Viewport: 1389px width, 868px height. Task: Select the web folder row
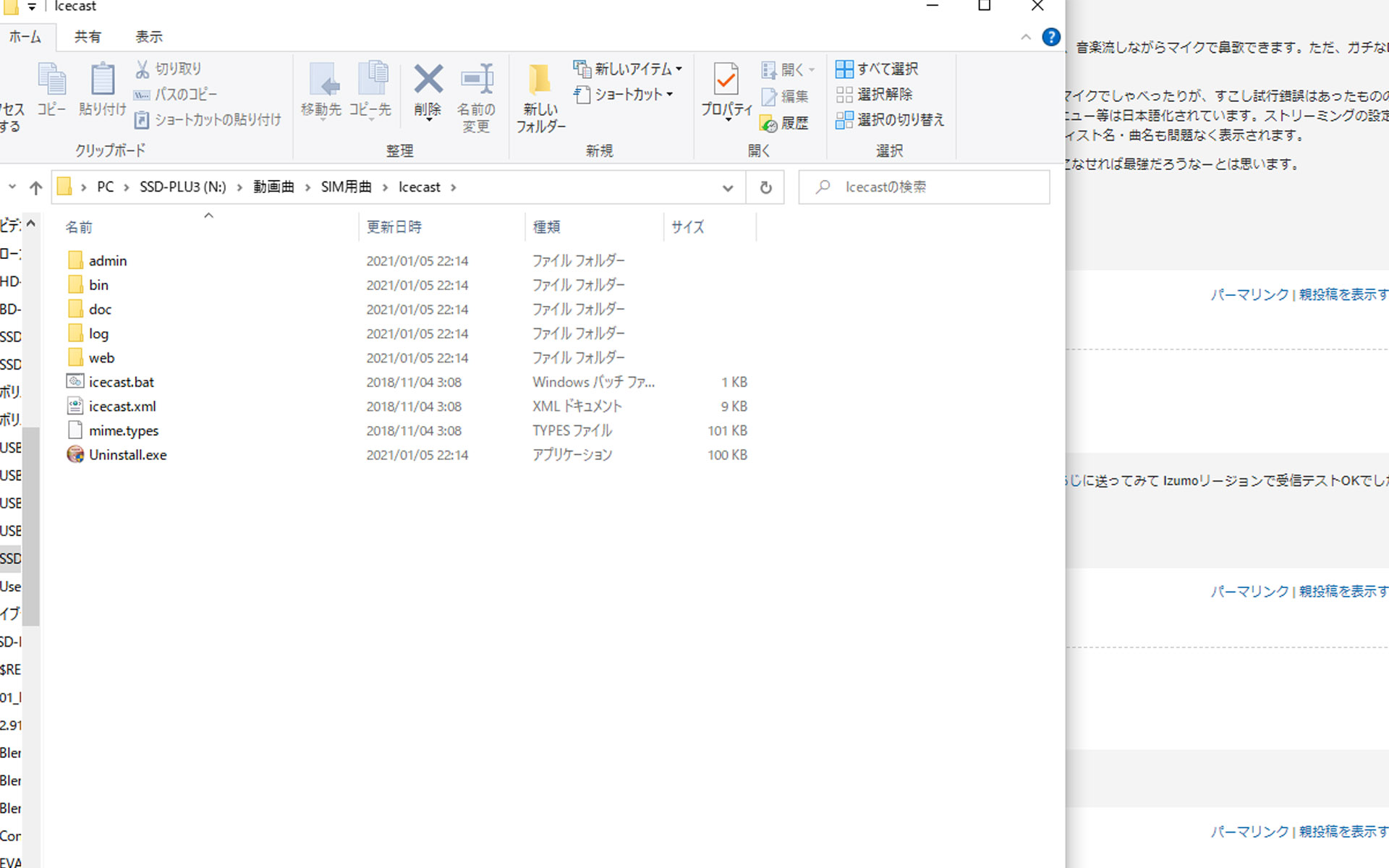tap(409, 357)
